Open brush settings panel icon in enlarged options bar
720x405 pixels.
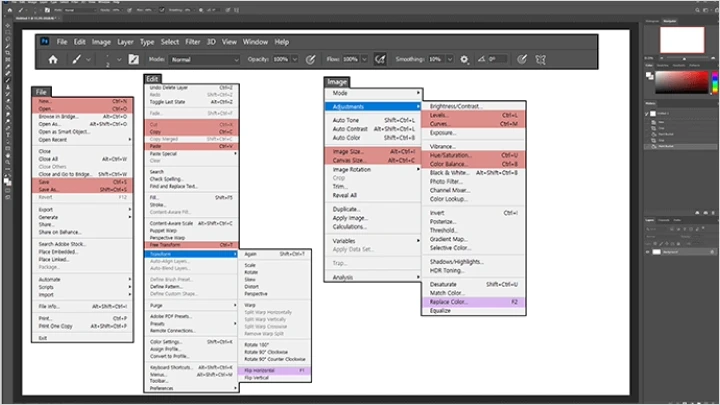pyautogui.click(x=134, y=59)
